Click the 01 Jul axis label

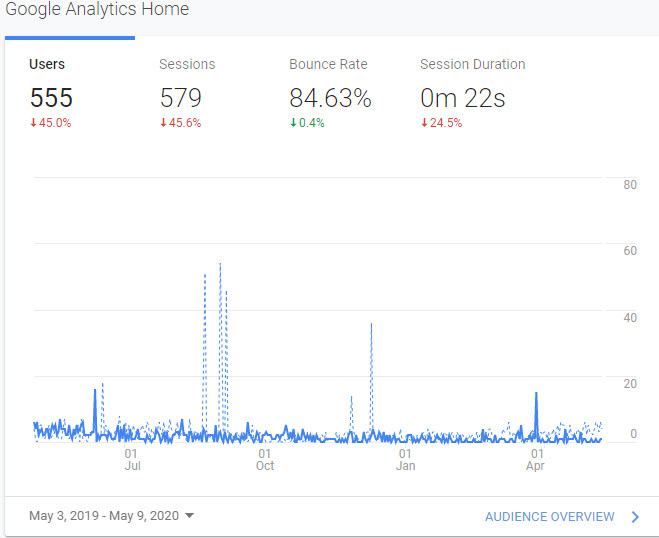tap(132, 459)
